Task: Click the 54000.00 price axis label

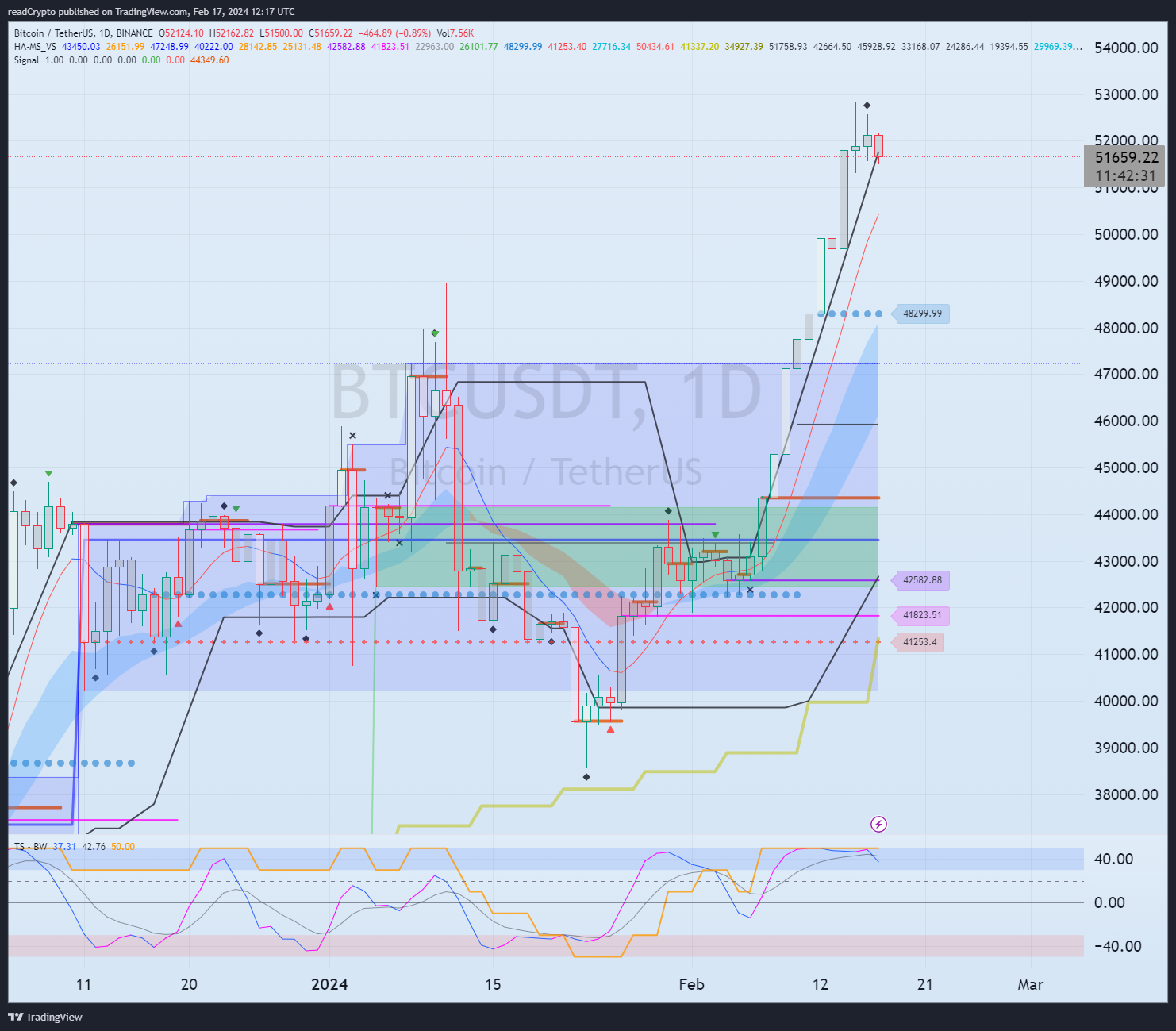Action: coord(1126,48)
